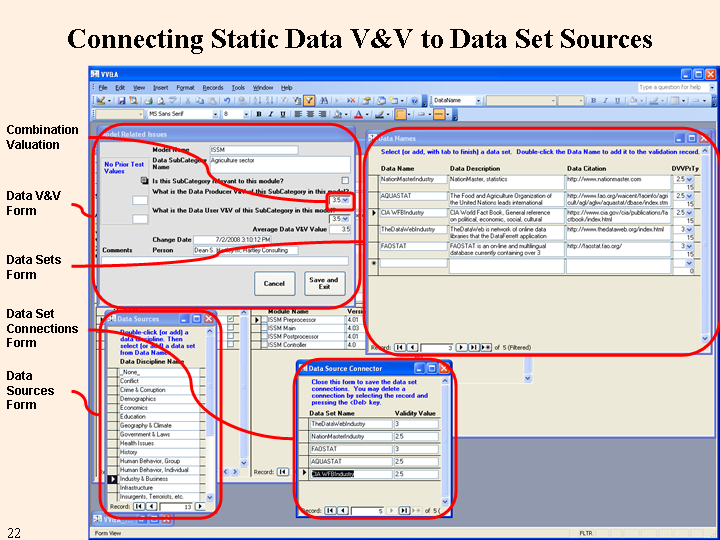Image resolution: width=720 pixels, height=540 pixels.
Task: Open the Records menu
Action: tap(212, 88)
